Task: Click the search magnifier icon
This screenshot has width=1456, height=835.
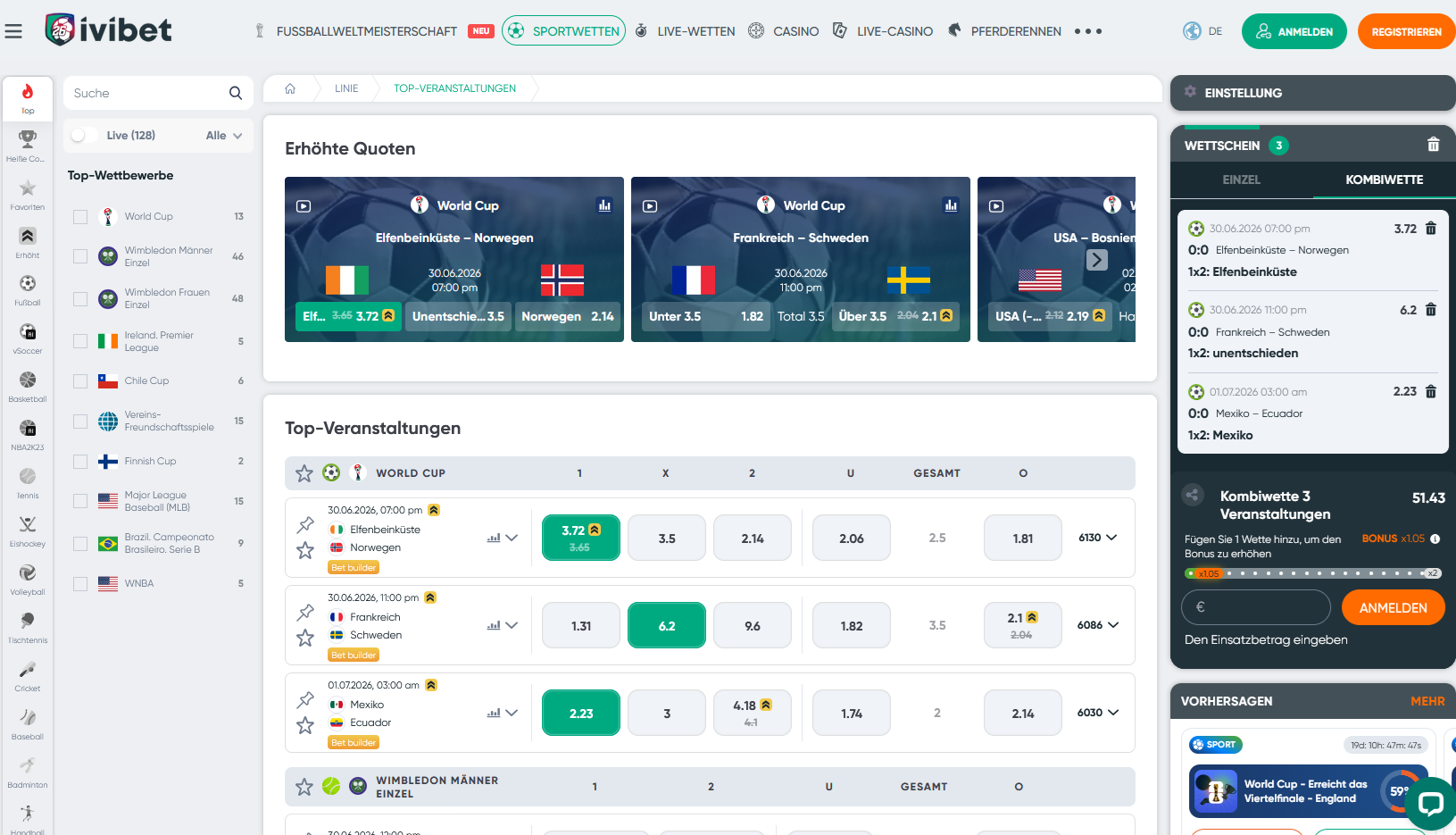Action: click(236, 93)
